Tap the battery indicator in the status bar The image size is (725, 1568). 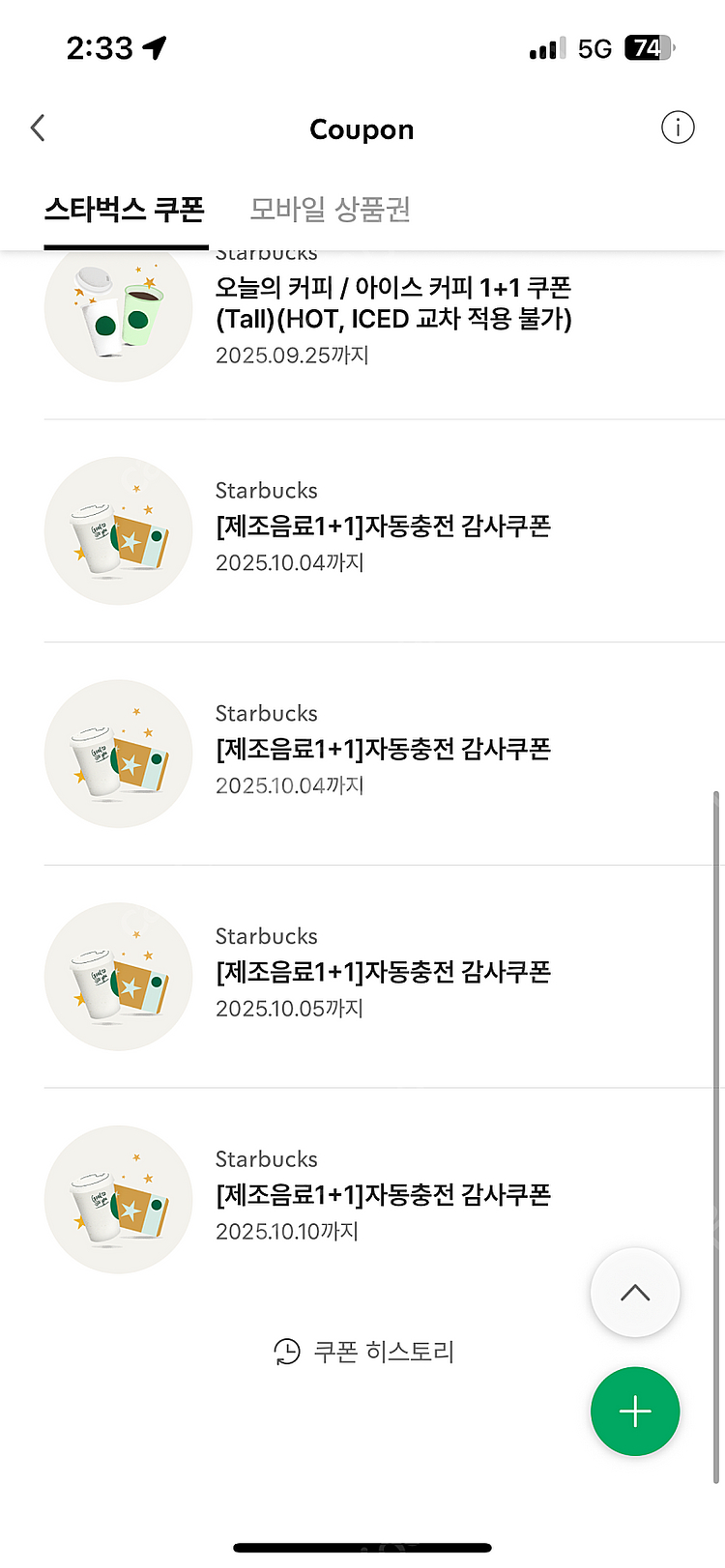(x=649, y=48)
